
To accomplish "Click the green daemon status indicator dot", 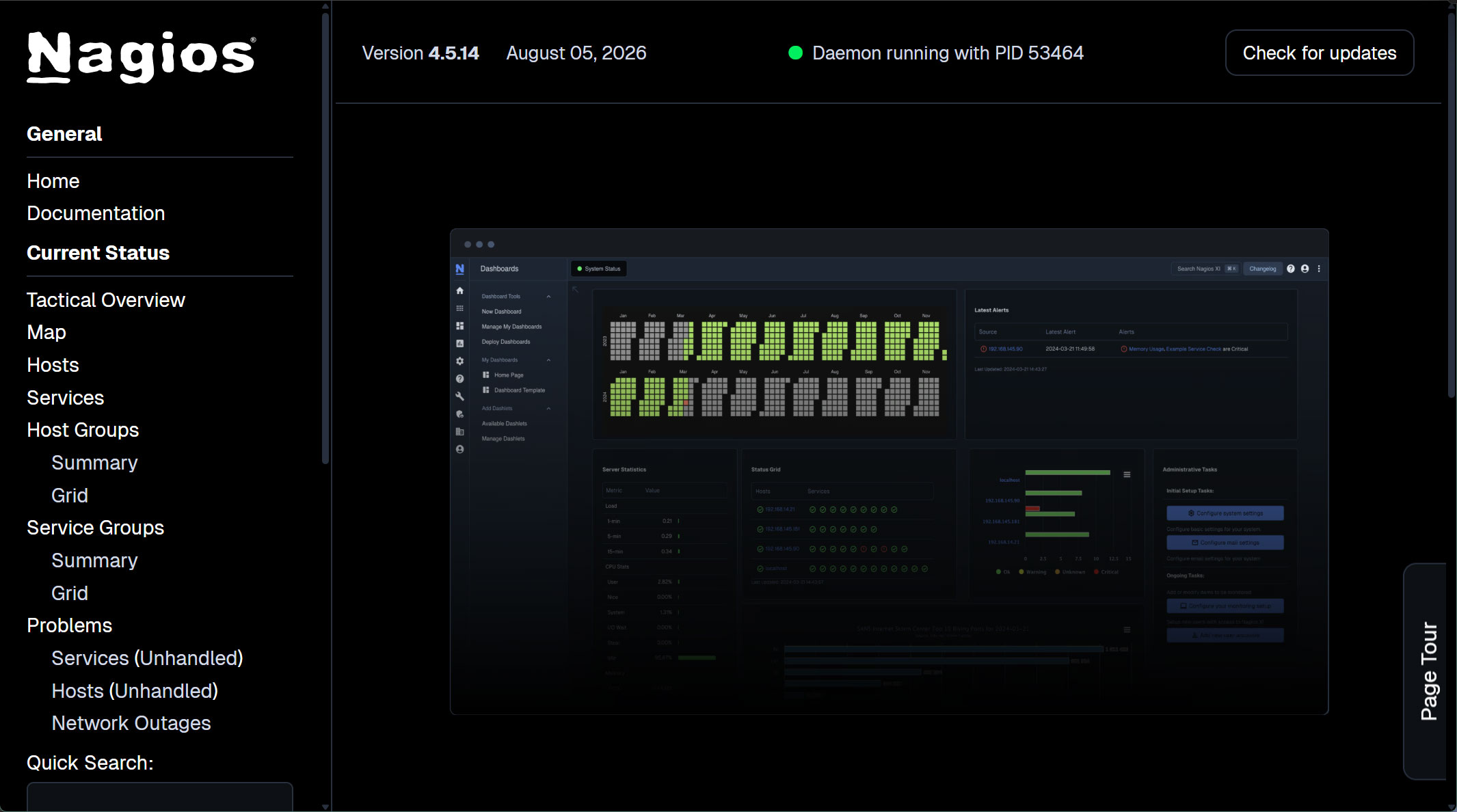I will tap(795, 53).
